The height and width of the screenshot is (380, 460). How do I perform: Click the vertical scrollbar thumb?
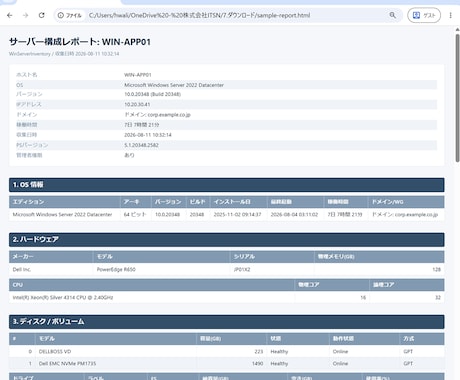click(457, 97)
